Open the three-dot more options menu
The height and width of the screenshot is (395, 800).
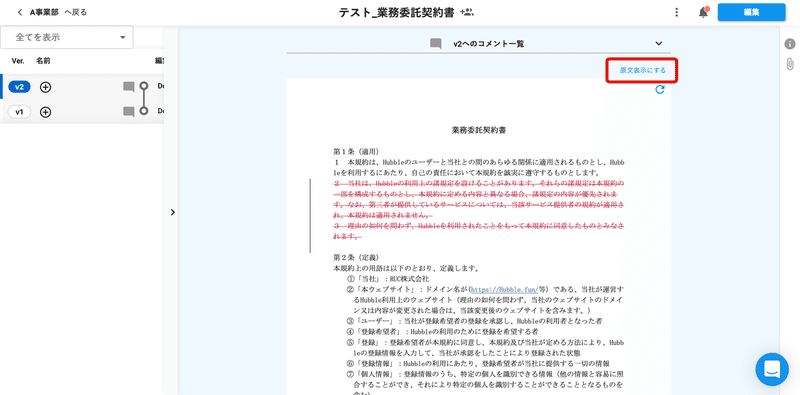[x=677, y=12]
